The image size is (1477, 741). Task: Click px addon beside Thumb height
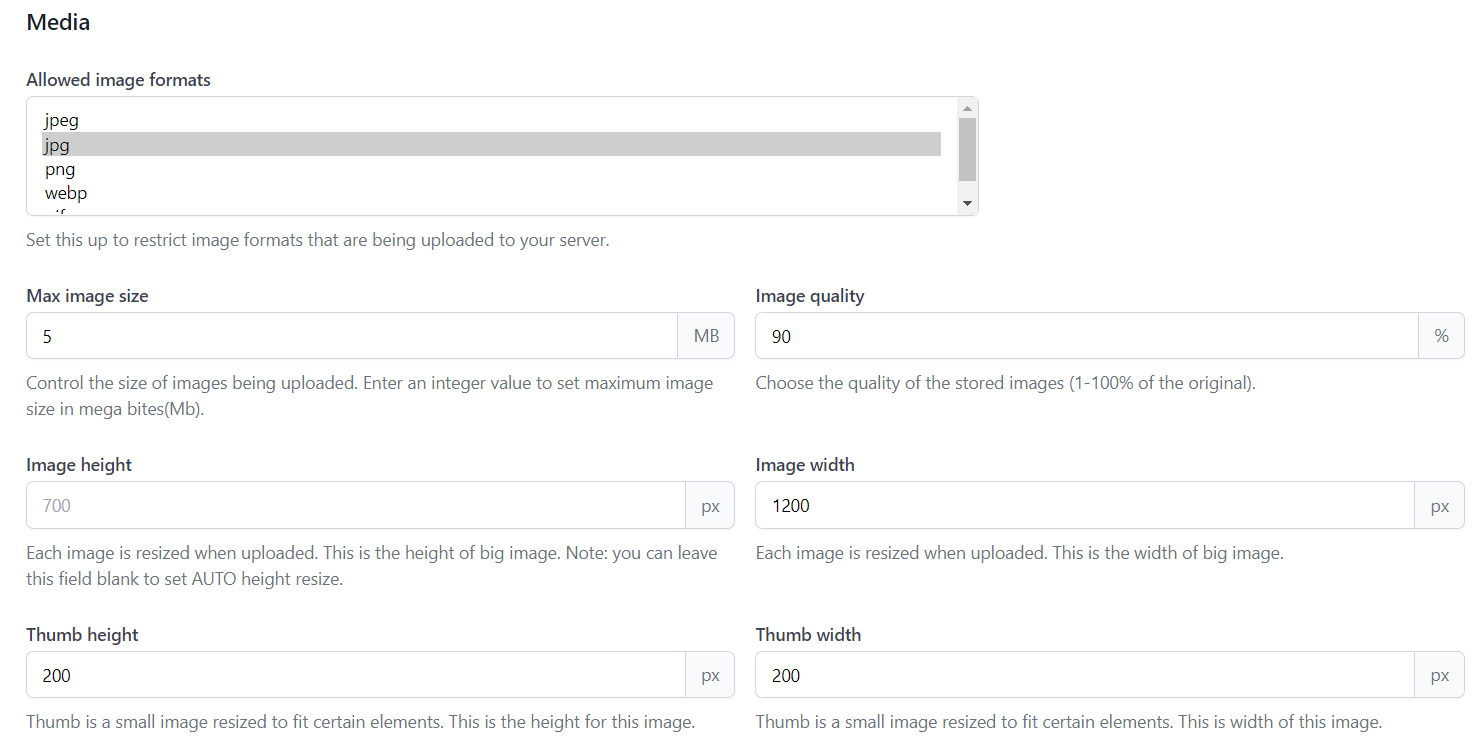tap(710, 675)
